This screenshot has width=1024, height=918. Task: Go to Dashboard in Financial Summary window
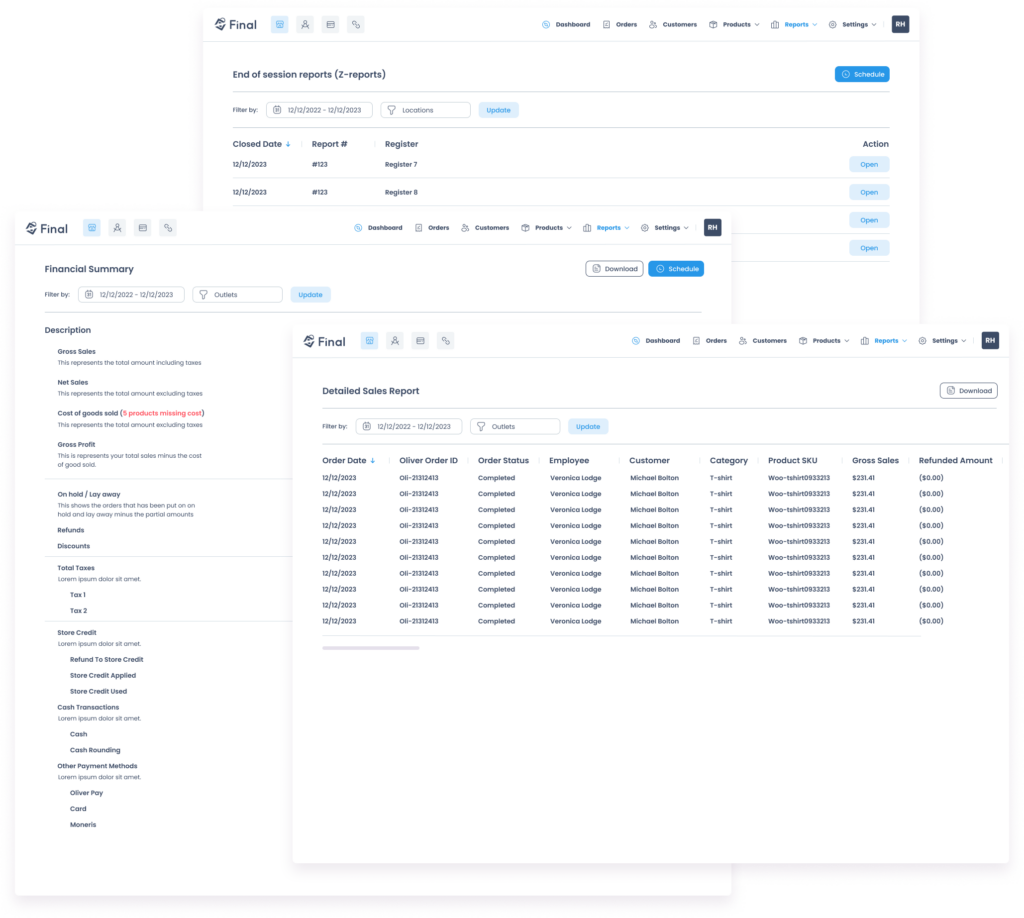(378, 228)
